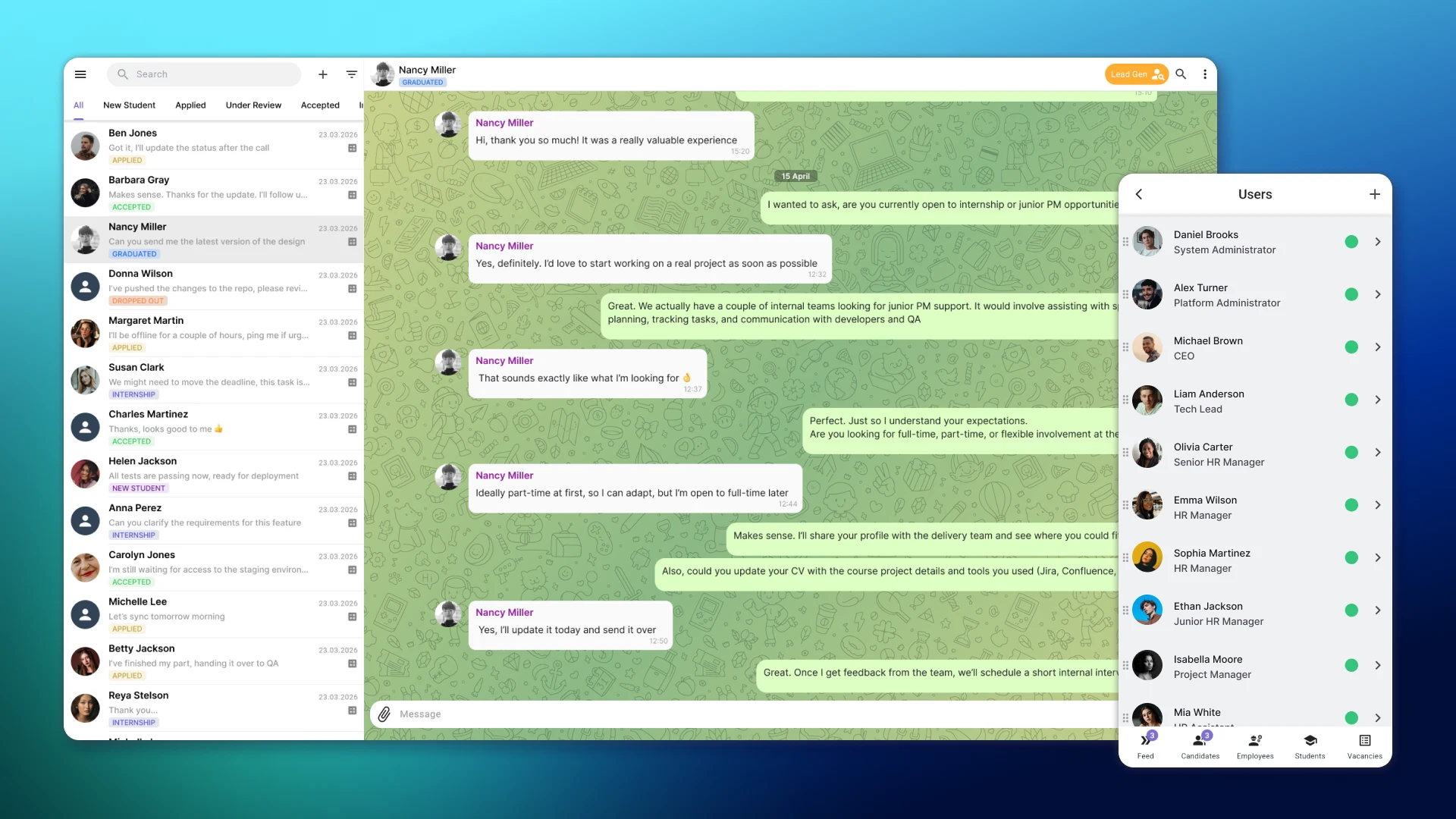The width and height of the screenshot is (1456, 819).
Task: Open the hamburger menu
Action: [80, 74]
